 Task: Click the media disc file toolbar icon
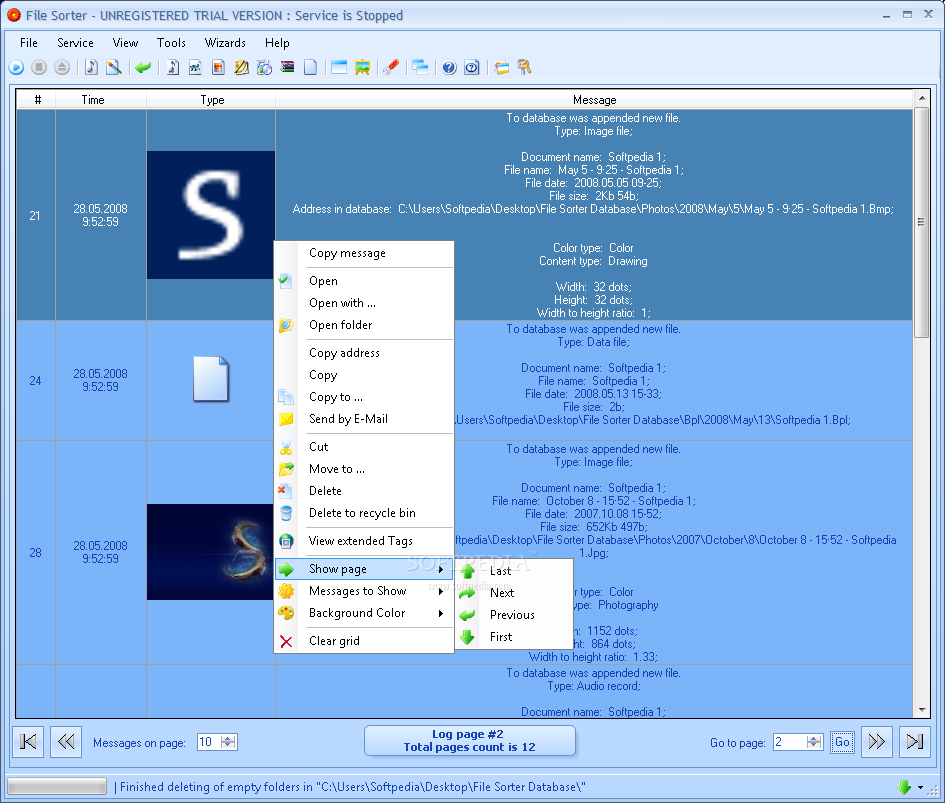tap(265, 68)
